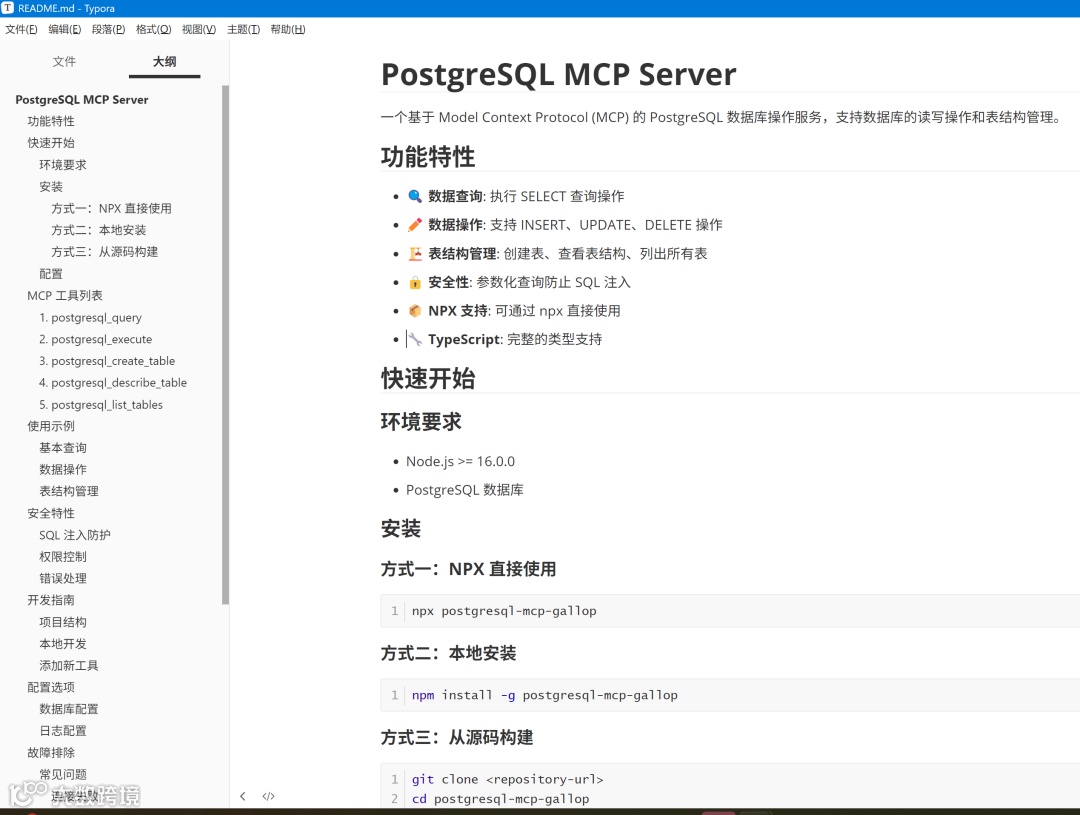Jump to PostgreSQL MCP Server in outline
Viewport: 1080px width, 815px height.
(x=82, y=99)
